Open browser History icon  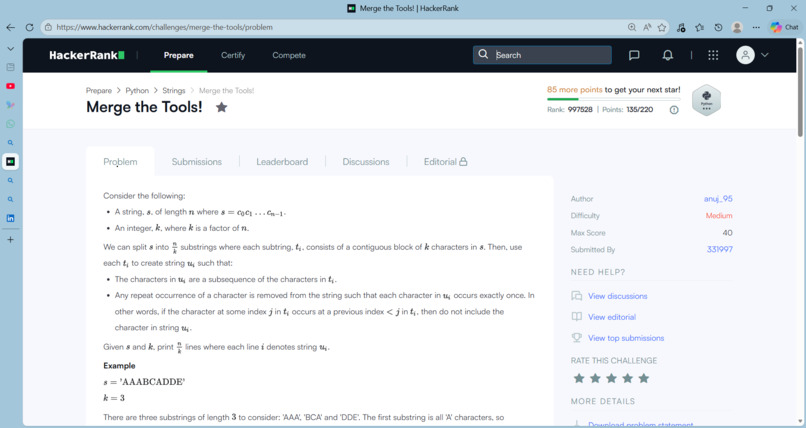click(719, 27)
